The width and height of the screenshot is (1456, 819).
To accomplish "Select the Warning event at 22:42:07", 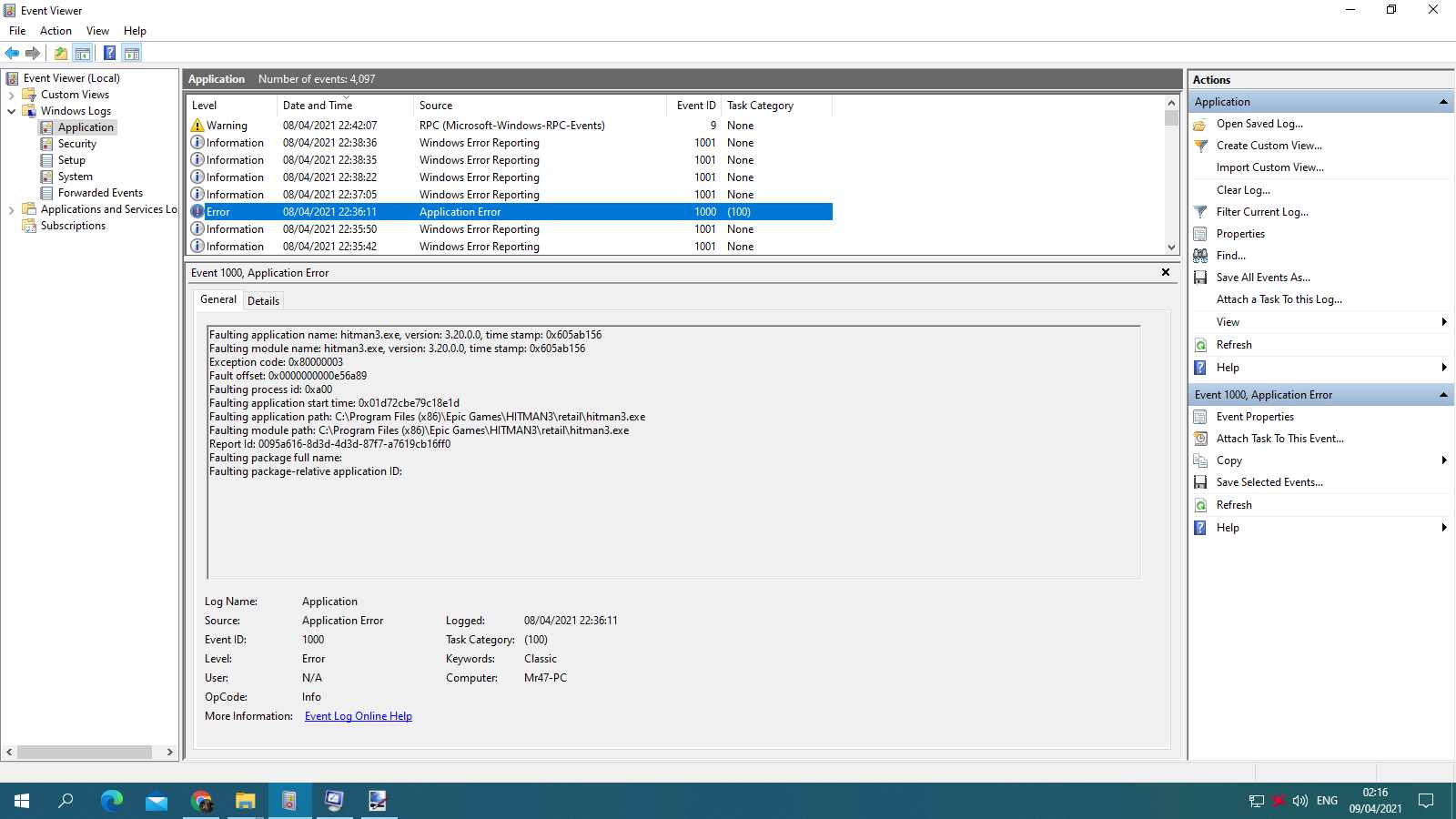I will point(510,126).
